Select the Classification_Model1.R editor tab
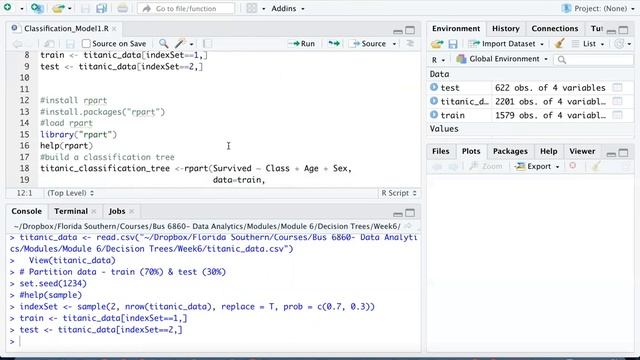 (66, 29)
